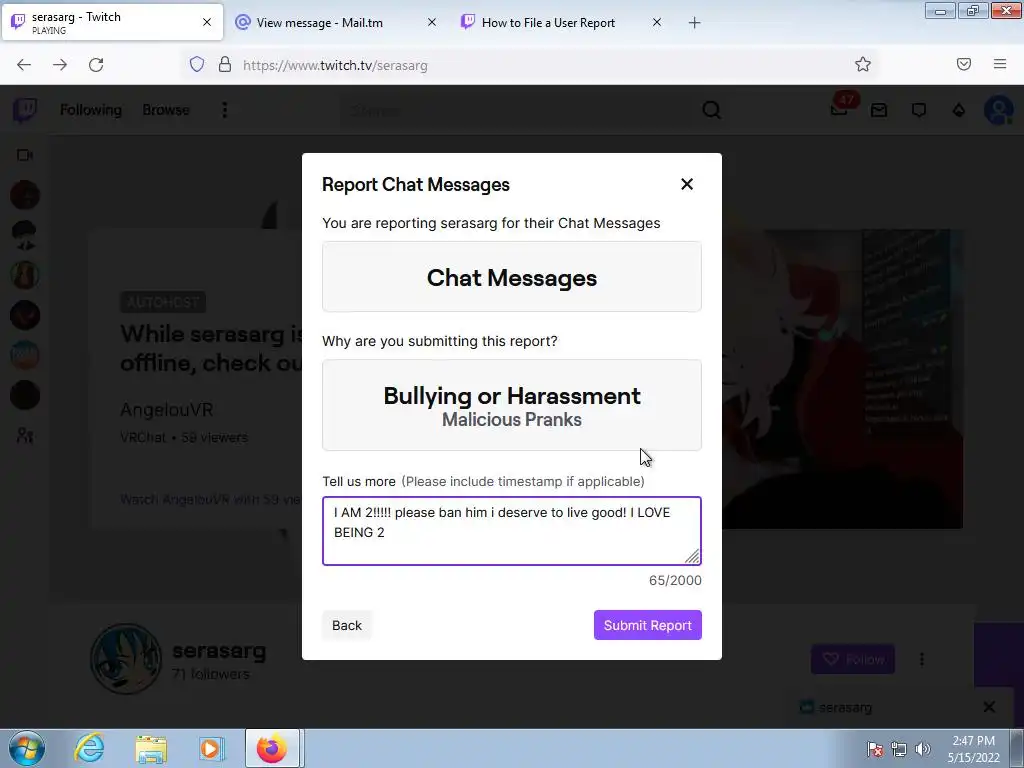
Task: Switch to the View message - Mail.tm tab
Action: tap(319, 22)
